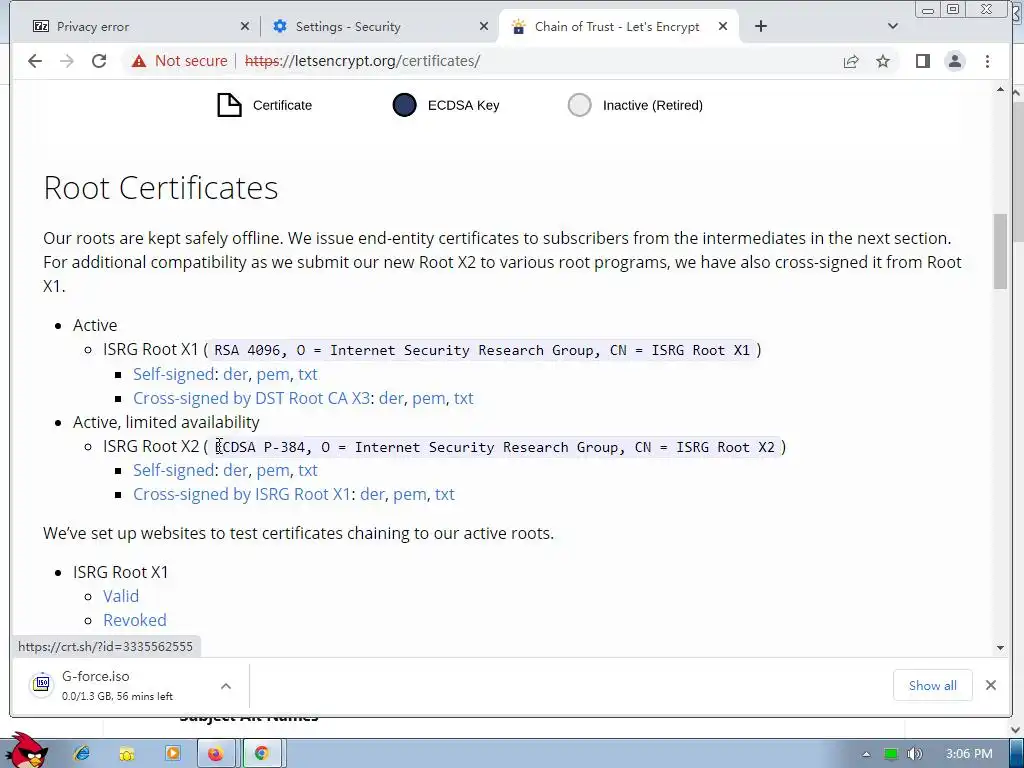The image size is (1024, 768).
Task: Click the Root Certificates heading
Action: [161, 188]
